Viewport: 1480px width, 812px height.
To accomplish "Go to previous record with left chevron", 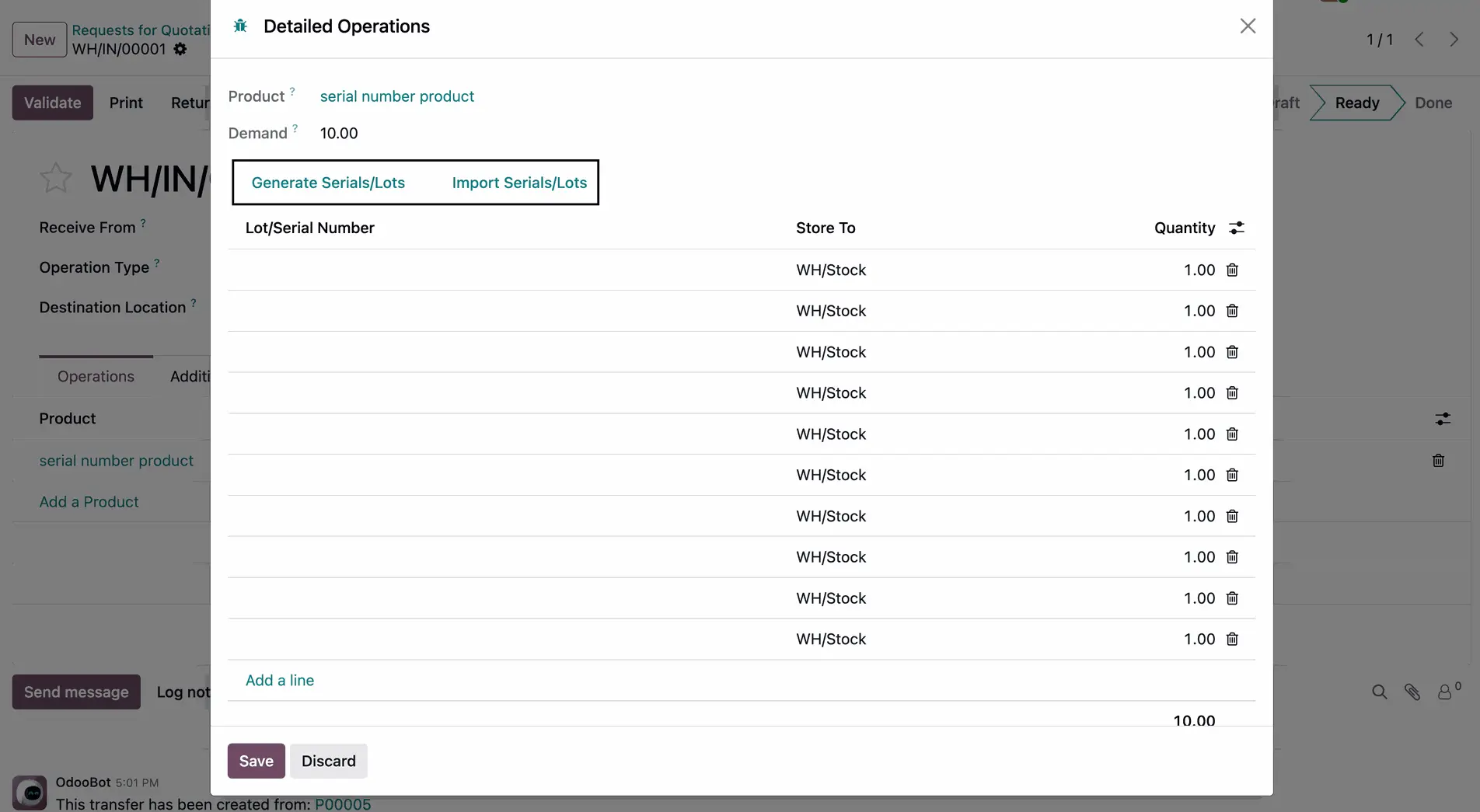I will point(1419,39).
